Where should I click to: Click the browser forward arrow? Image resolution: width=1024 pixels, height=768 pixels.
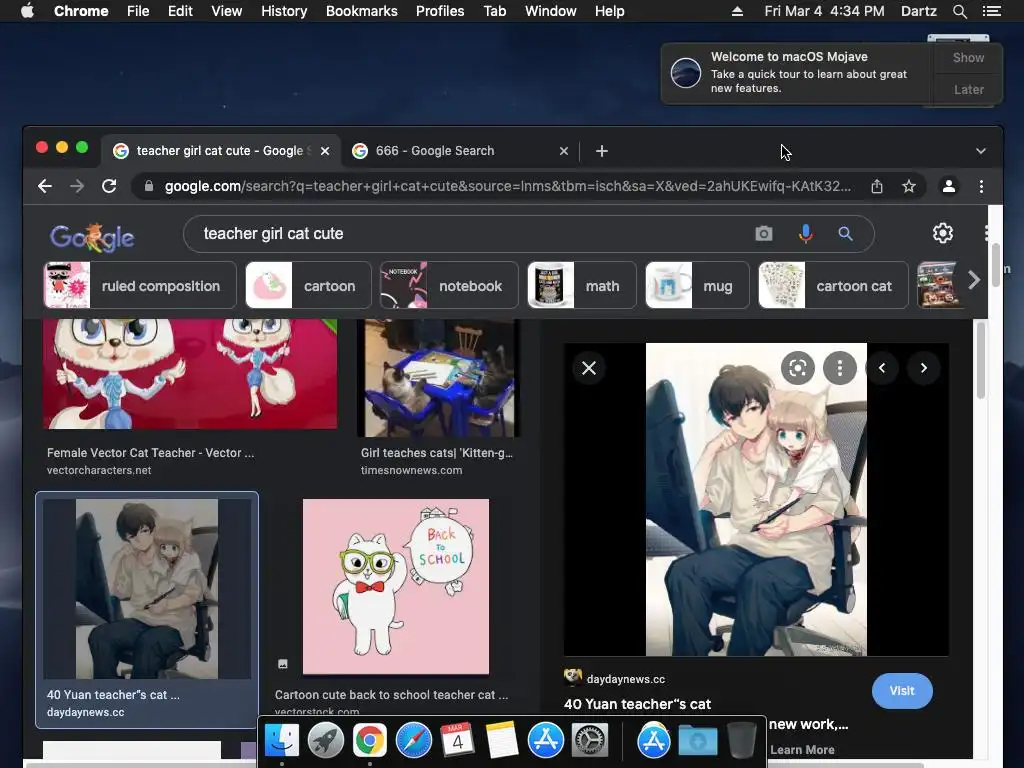(x=77, y=186)
